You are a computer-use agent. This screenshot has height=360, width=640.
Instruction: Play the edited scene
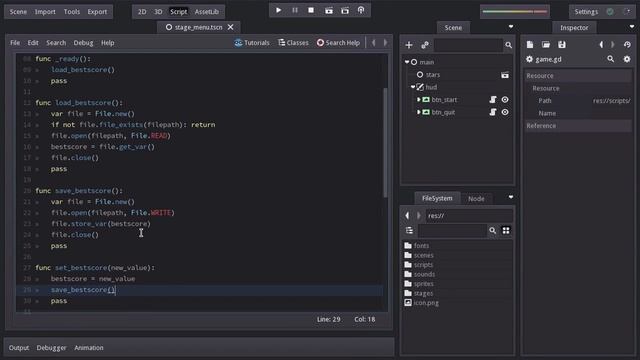click(329, 11)
